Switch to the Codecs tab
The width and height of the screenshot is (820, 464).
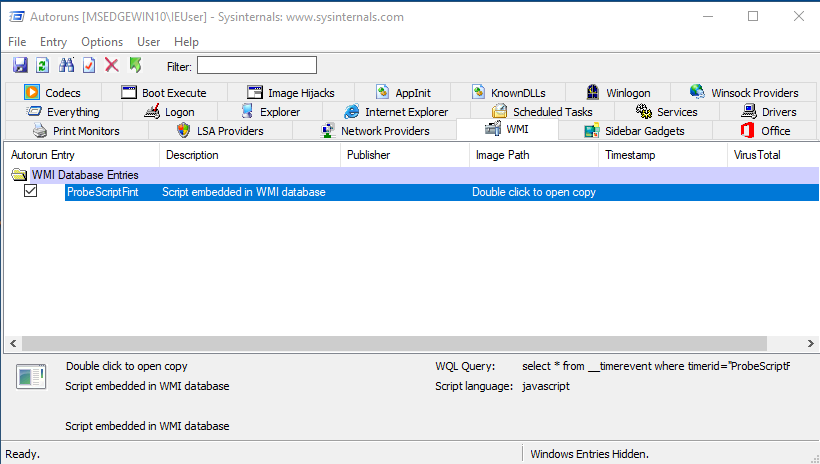pyautogui.click(x=53, y=93)
